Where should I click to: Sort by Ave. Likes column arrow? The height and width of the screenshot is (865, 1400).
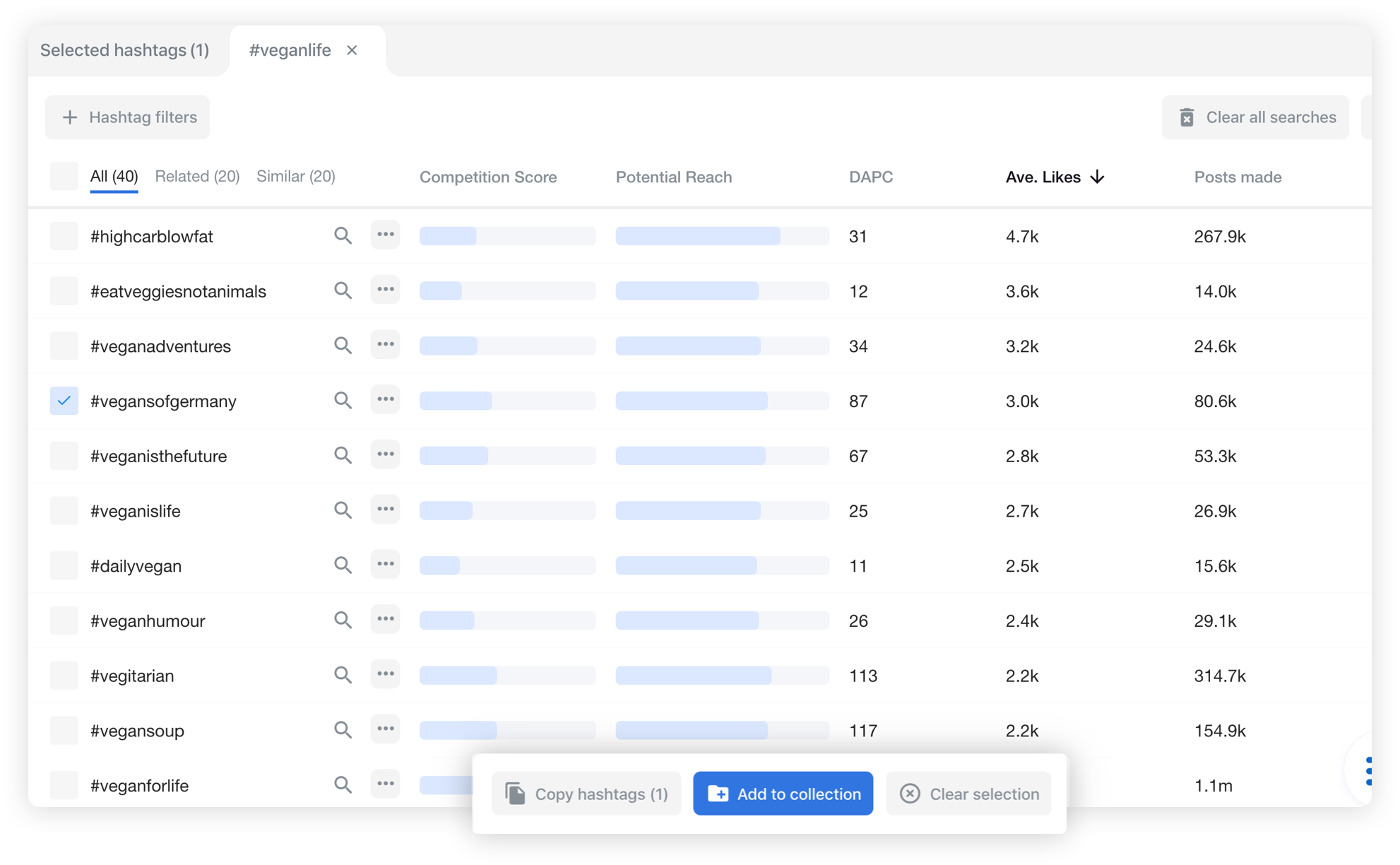click(1098, 177)
